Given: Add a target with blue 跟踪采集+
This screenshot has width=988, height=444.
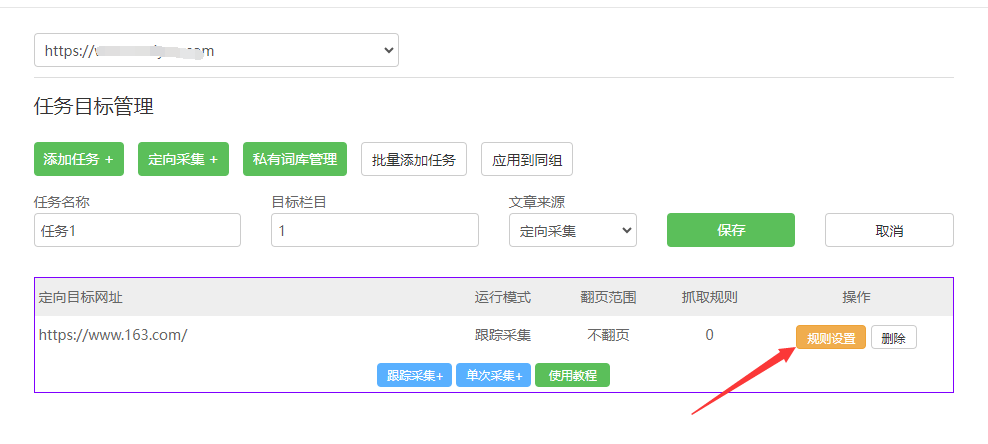Looking at the screenshot, I should click(414, 376).
